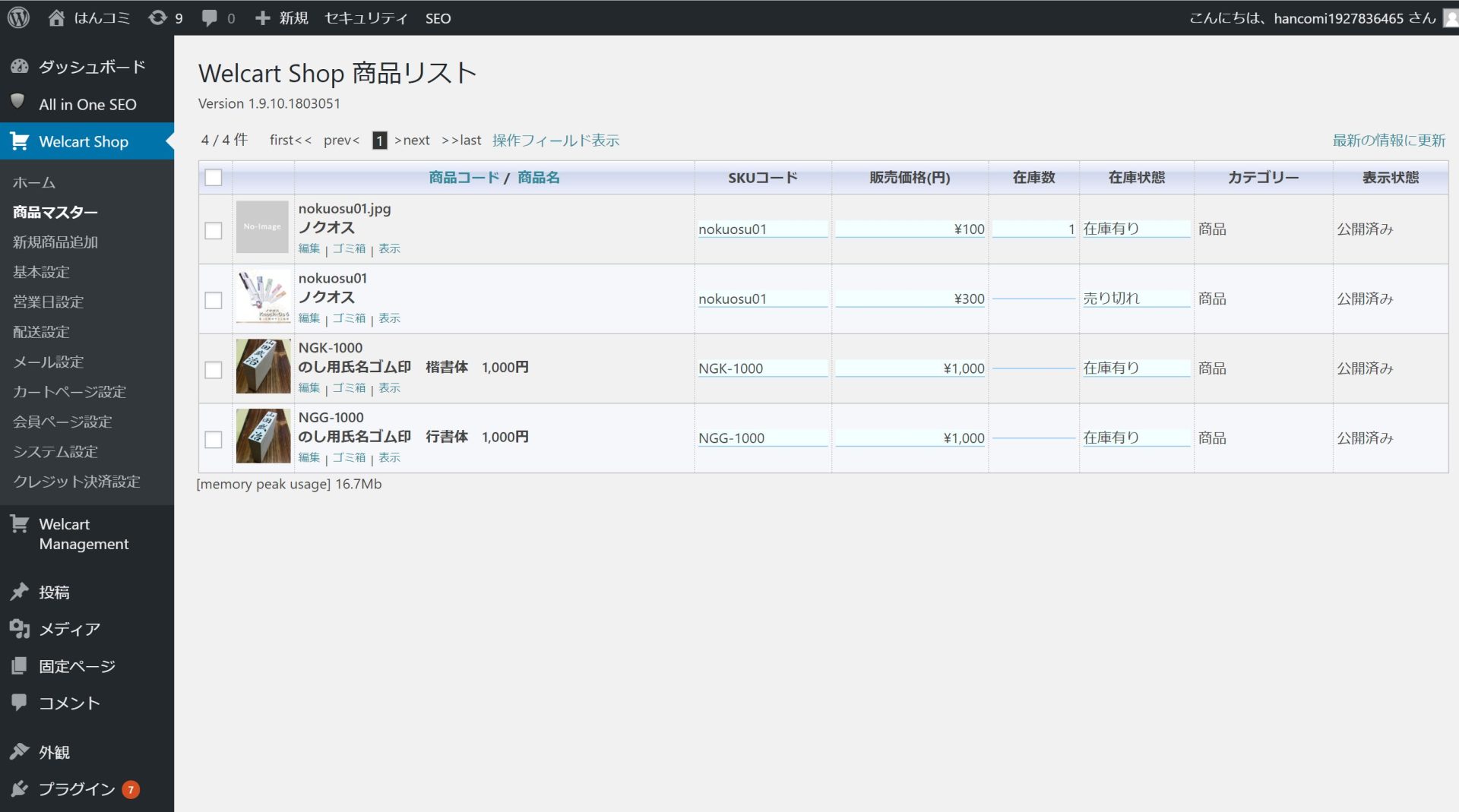Screen dimensions: 1459x812
Task: Click the メディア media icon
Action: tap(20, 628)
